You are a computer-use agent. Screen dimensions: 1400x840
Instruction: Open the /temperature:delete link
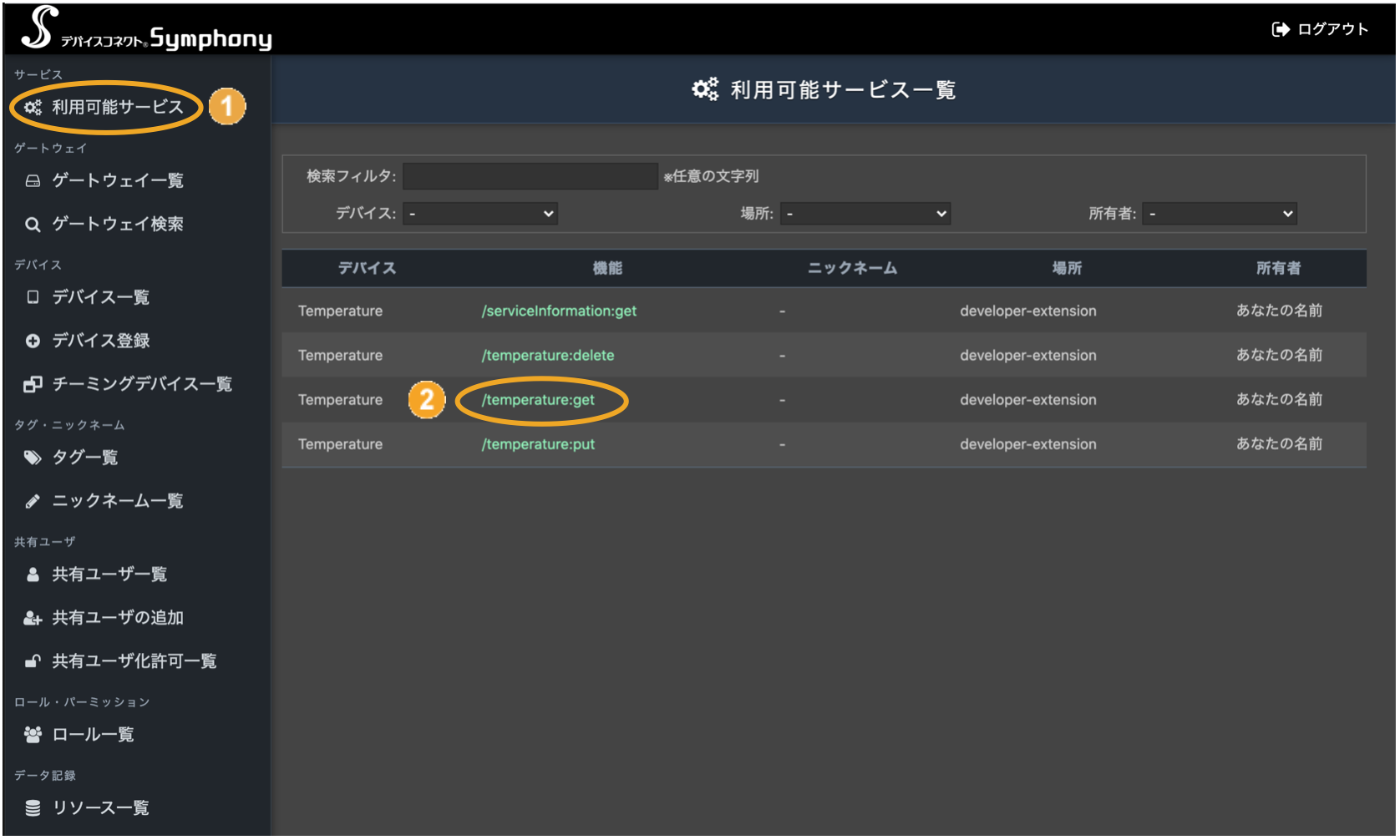click(x=548, y=356)
